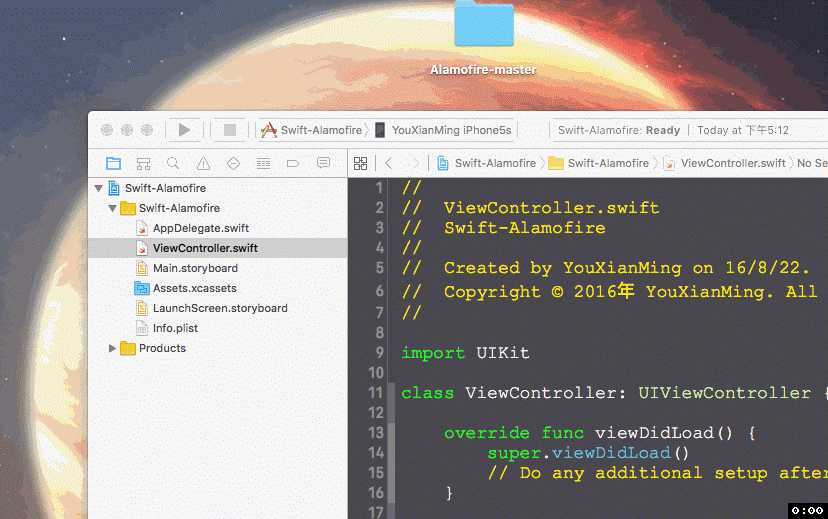Image resolution: width=828 pixels, height=519 pixels.
Task: Show the Project navigator folder icon
Action: [114, 164]
